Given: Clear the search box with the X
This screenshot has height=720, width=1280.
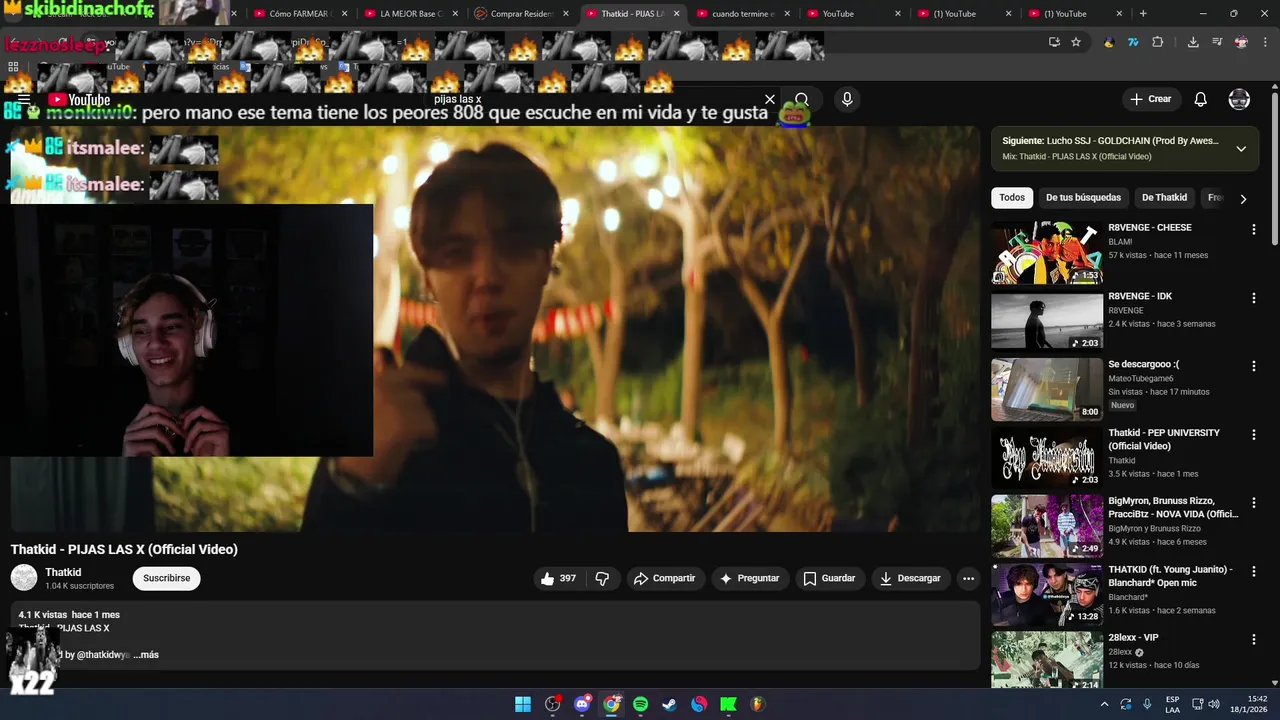Looking at the screenshot, I should [770, 99].
